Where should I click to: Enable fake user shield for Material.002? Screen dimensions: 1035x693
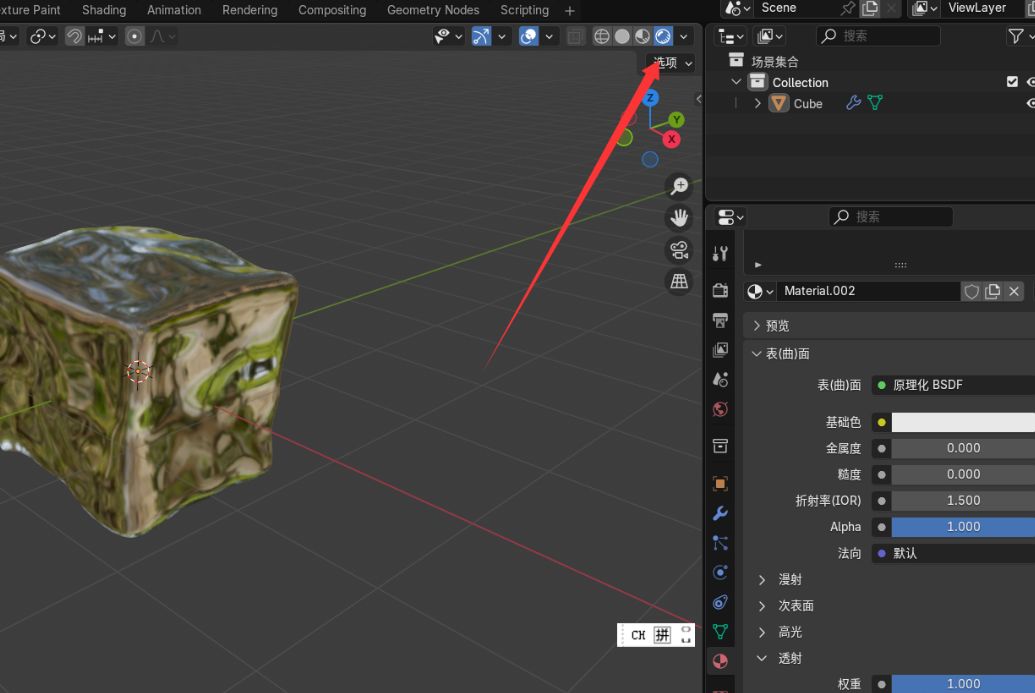(971, 291)
